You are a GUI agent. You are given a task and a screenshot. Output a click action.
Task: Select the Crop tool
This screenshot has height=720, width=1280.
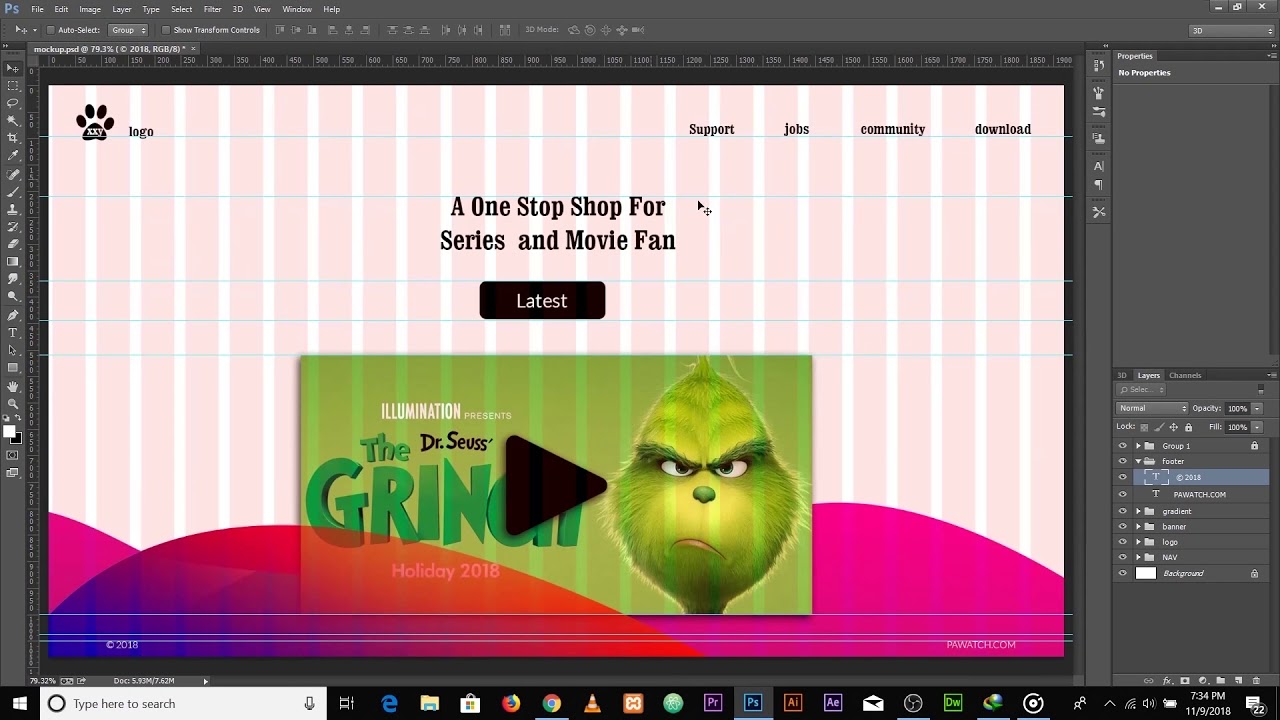(x=12, y=138)
